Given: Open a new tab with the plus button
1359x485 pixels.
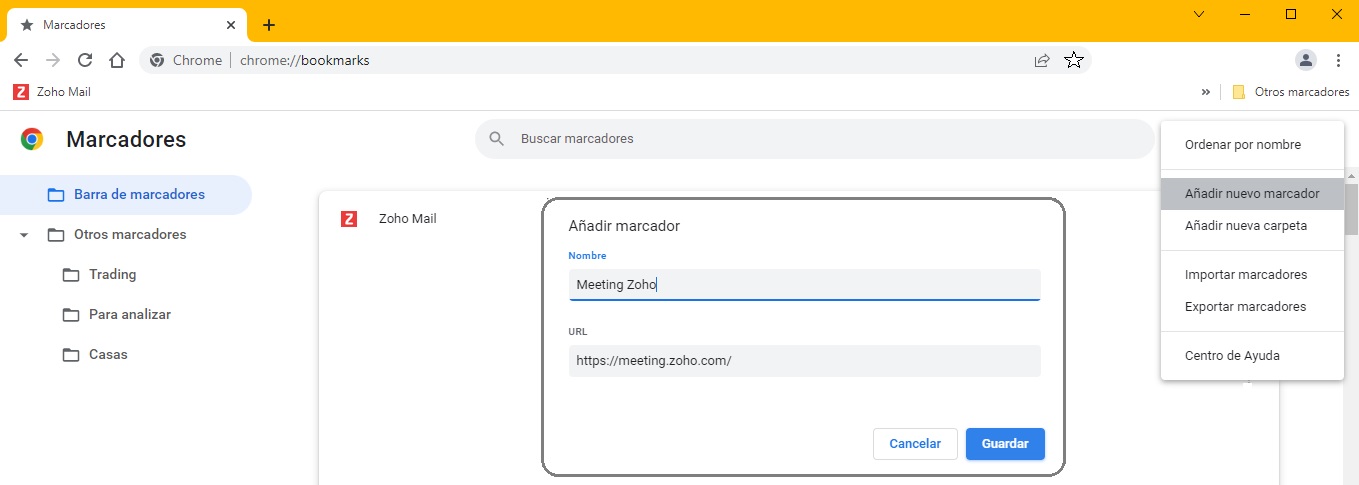Looking at the screenshot, I should point(268,25).
